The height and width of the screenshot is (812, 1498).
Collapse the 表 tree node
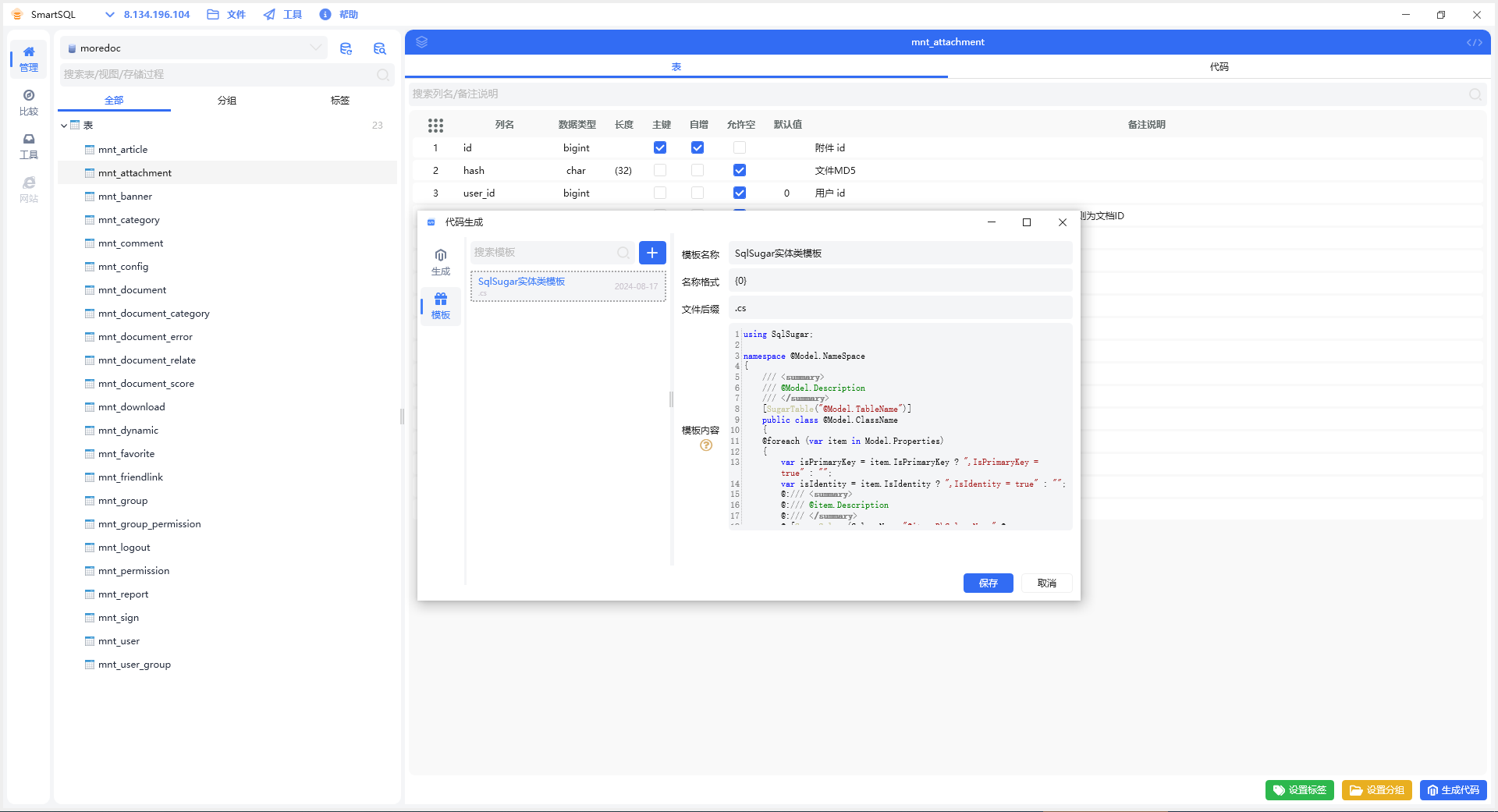pos(64,126)
